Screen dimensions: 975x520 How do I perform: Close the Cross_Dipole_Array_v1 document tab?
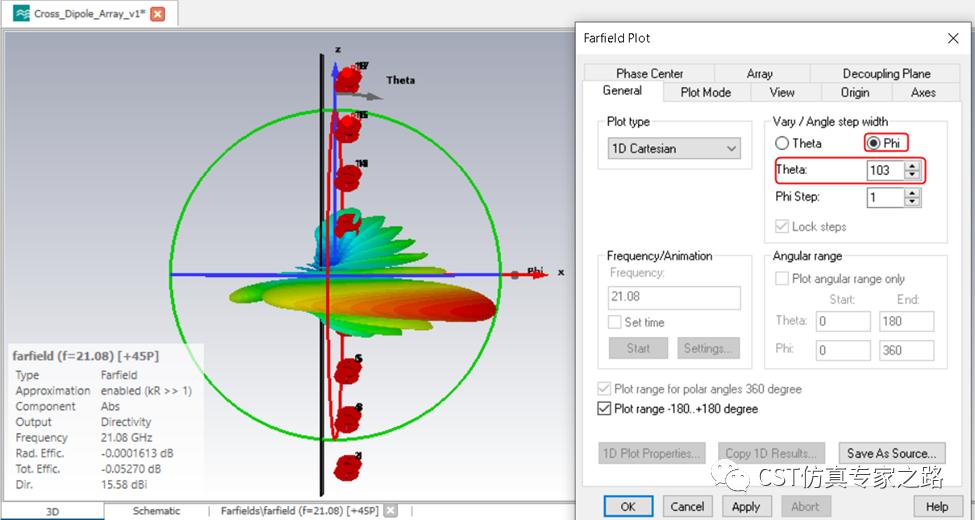click(x=158, y=14)
